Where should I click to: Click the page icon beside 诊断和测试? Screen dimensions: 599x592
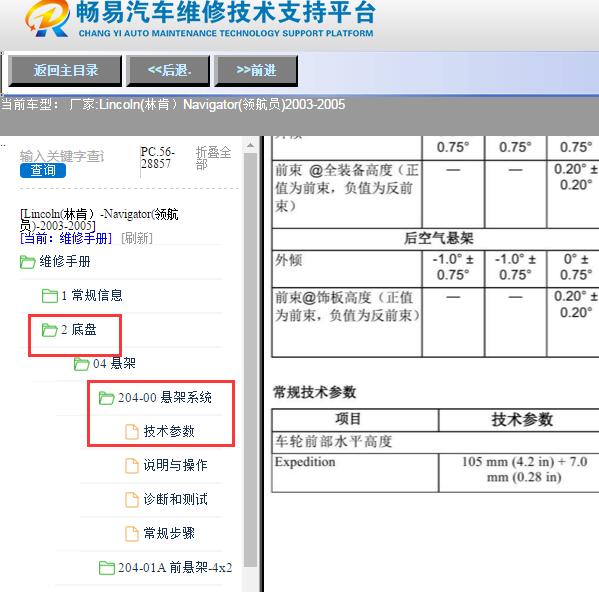(132, 500)
